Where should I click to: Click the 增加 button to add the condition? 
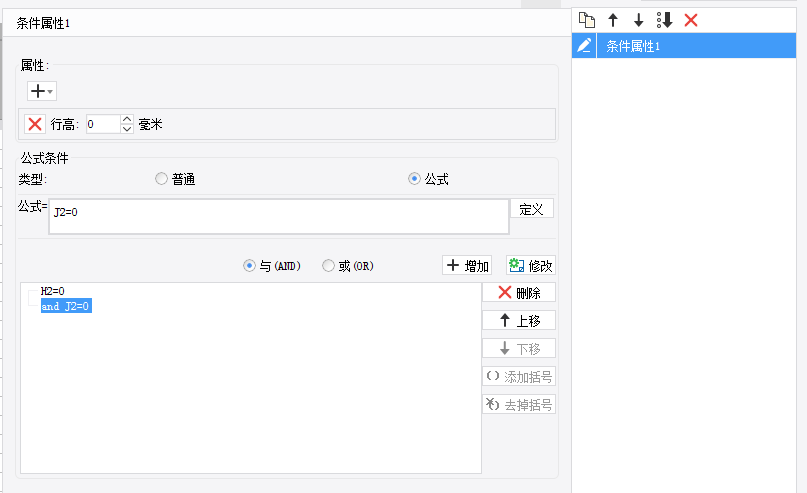[x=467, y=266]
